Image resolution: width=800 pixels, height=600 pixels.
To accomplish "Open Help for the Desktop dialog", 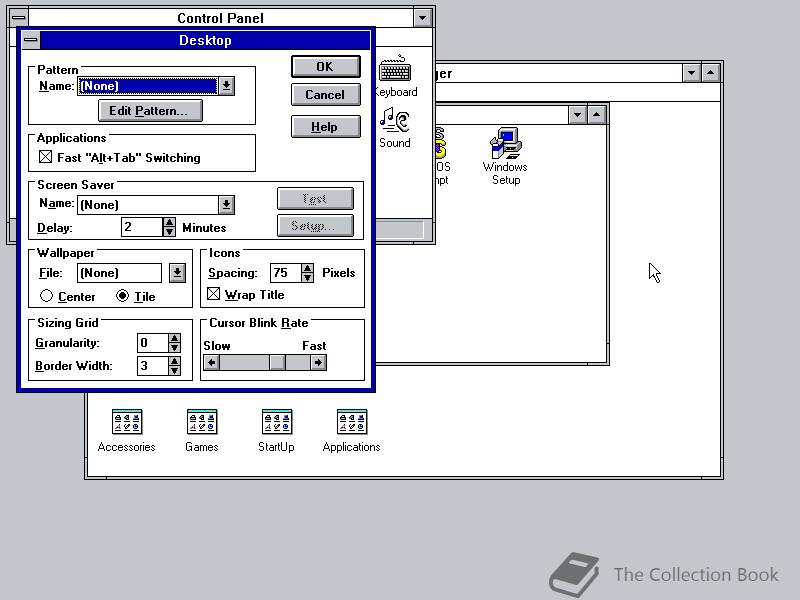I will pyautogui.click(x=326, y=127).
